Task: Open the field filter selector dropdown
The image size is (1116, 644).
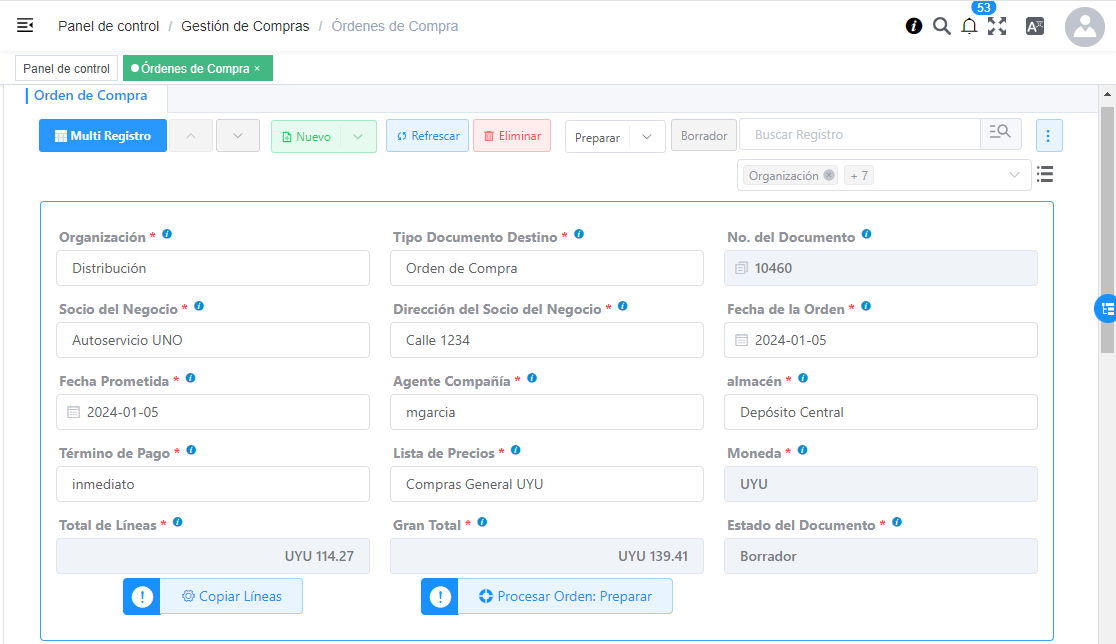Action: [x=1015, y=175]
